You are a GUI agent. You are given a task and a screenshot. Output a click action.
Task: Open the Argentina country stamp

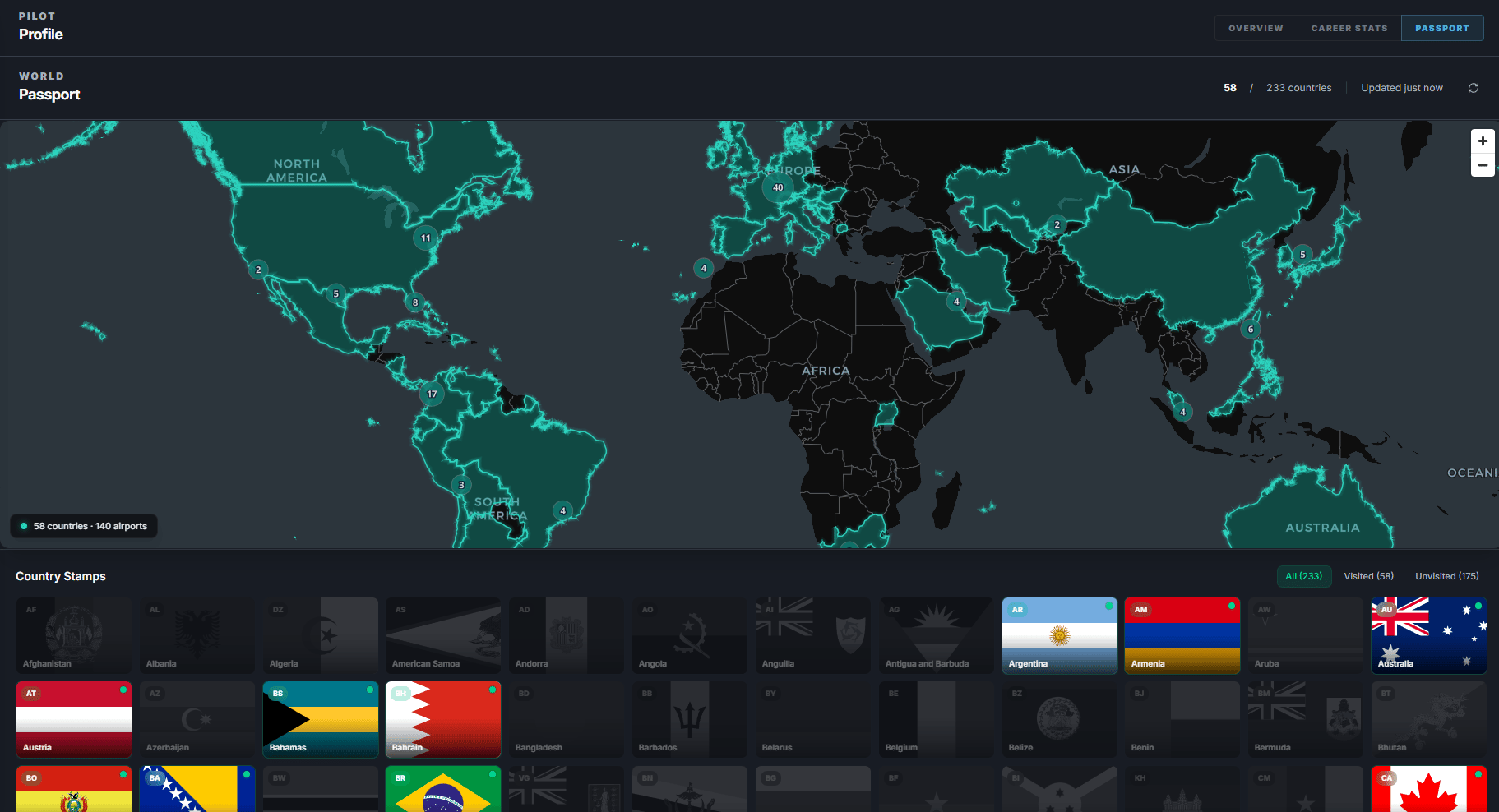point(1059,636)
